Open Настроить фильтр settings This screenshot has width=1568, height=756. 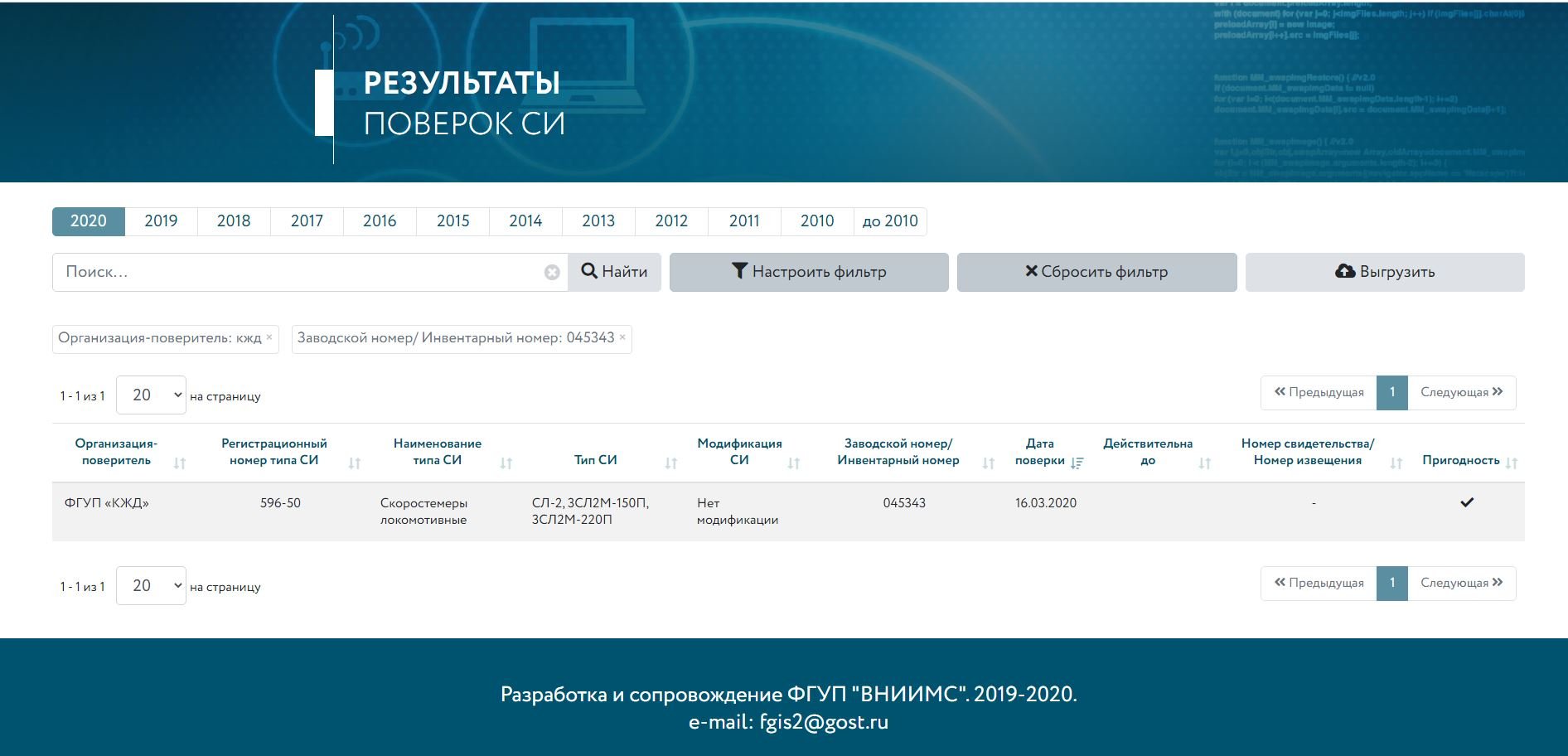[809, 272]
